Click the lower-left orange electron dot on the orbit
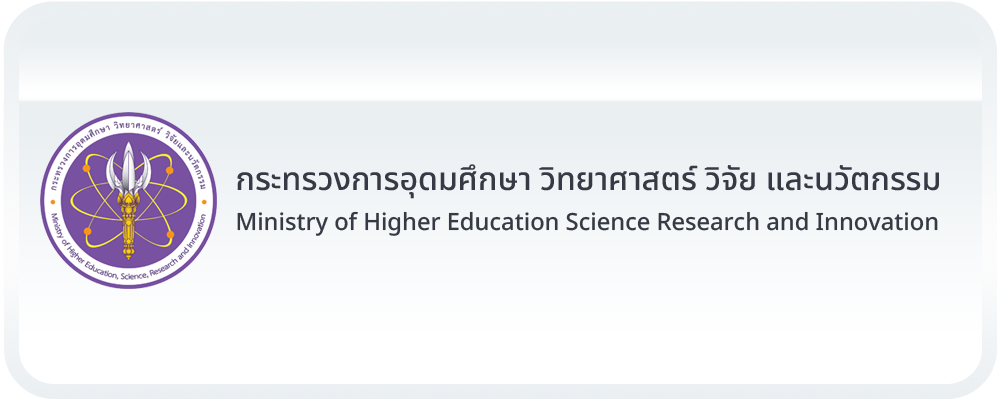Screen dimensions: 1000x400 pos(88,232)
